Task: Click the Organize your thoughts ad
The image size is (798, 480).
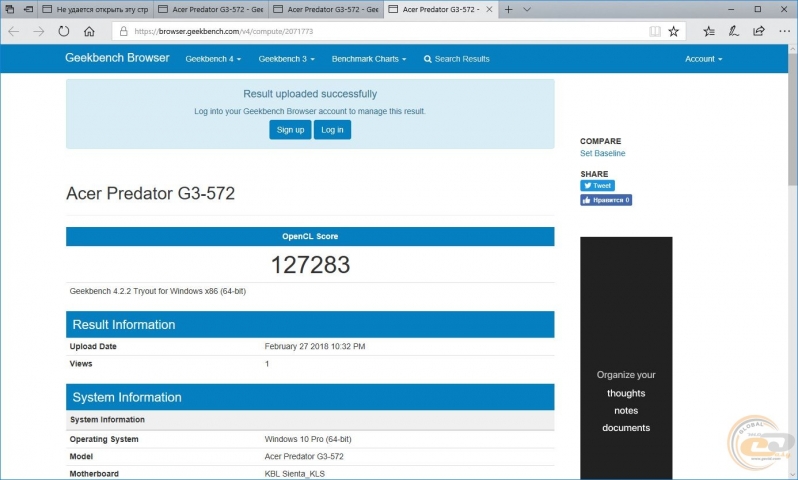Action: (x=626, y=357)
